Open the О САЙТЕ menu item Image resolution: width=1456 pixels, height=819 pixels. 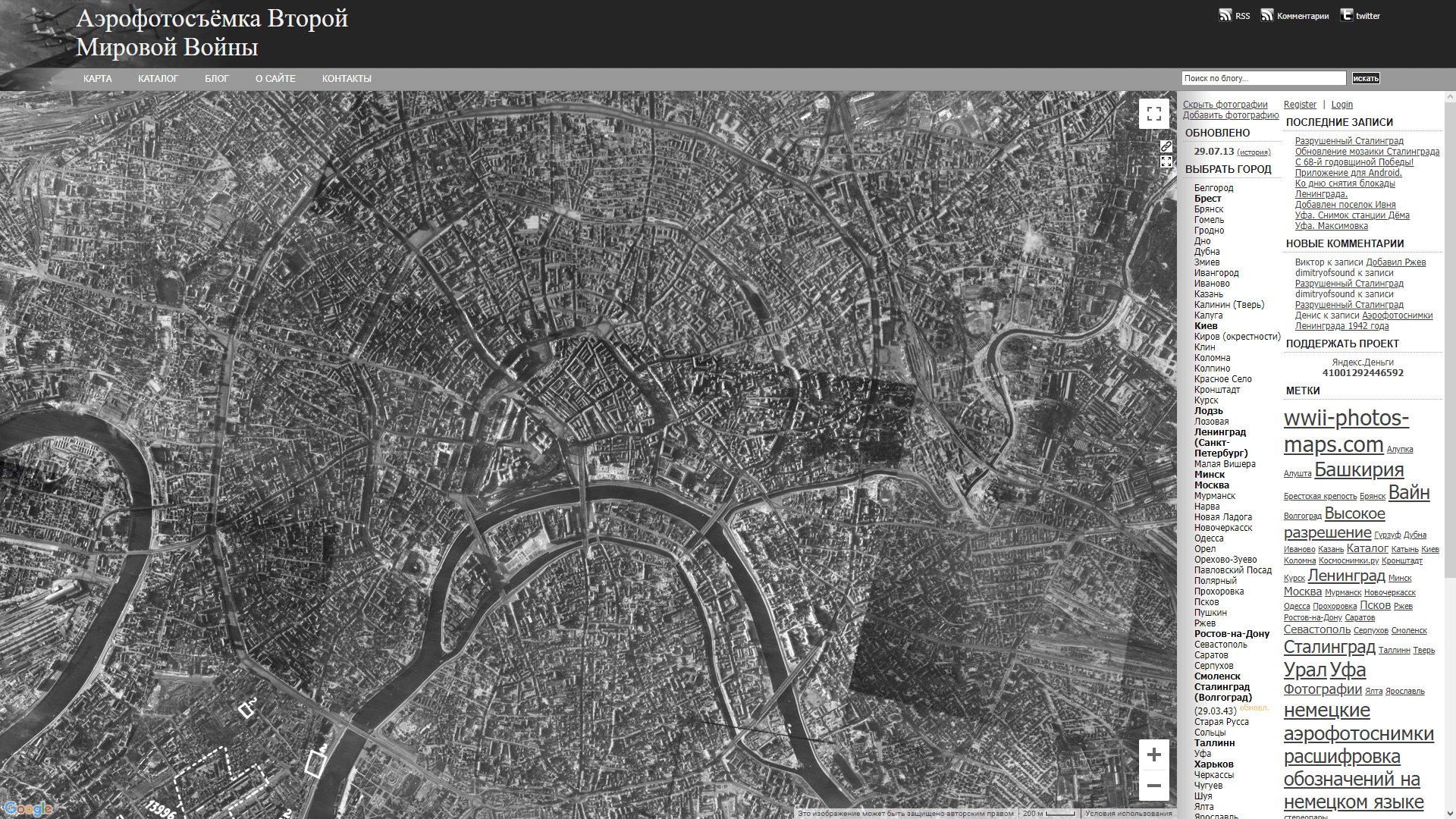[x=275, y=79]
